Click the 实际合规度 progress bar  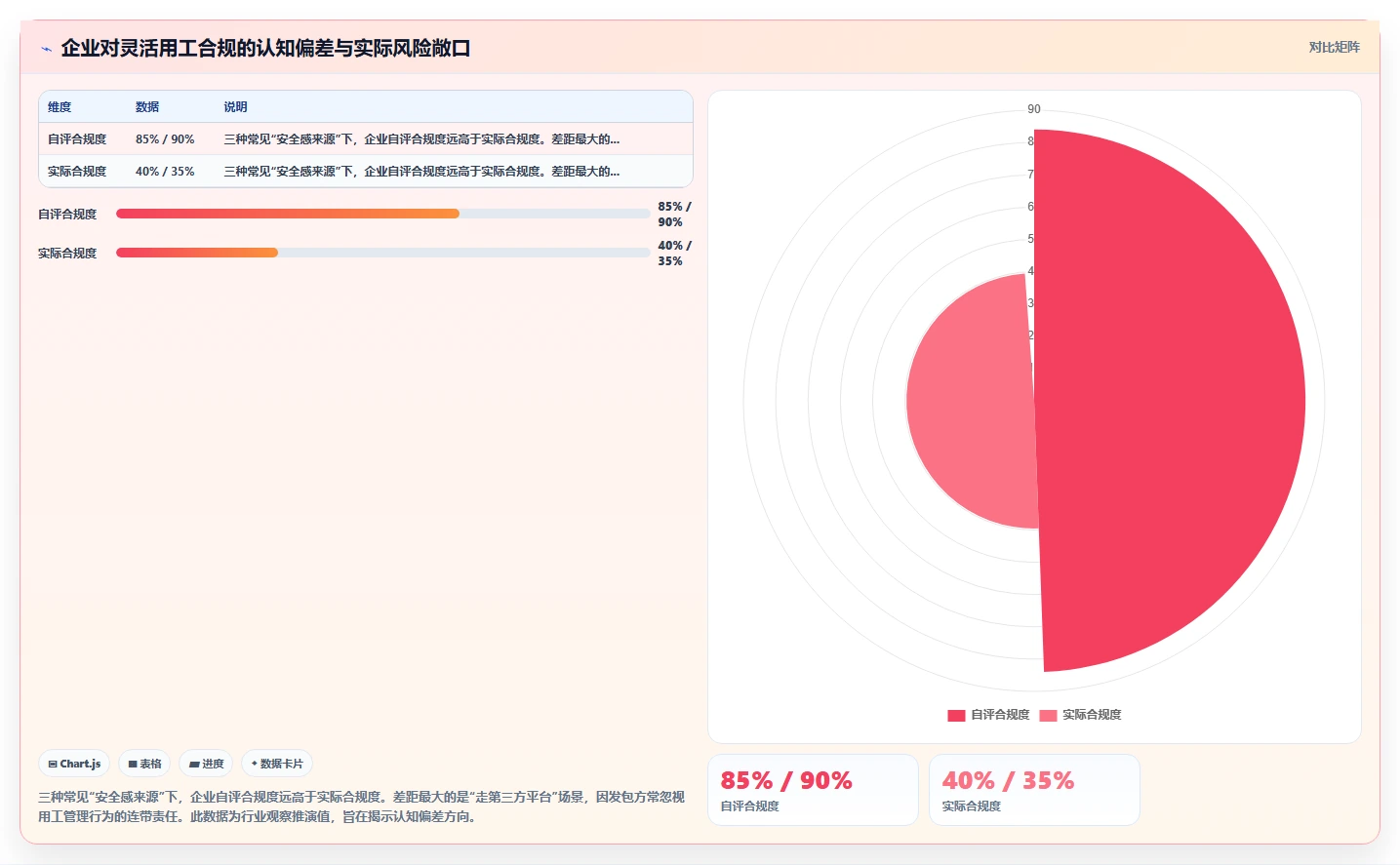[383, 253]
